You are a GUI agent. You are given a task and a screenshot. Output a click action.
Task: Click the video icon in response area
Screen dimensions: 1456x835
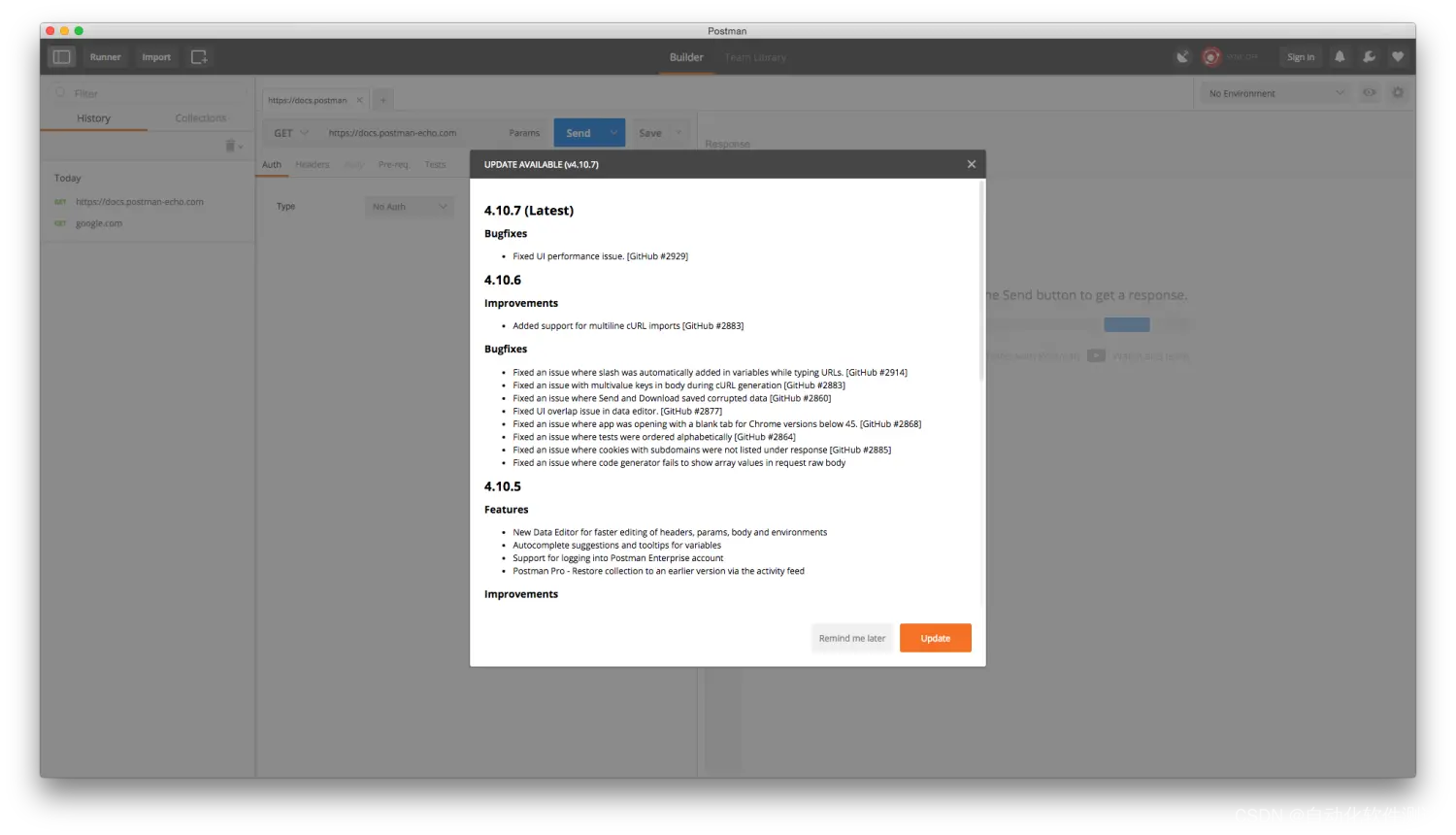pos(1096,356)
